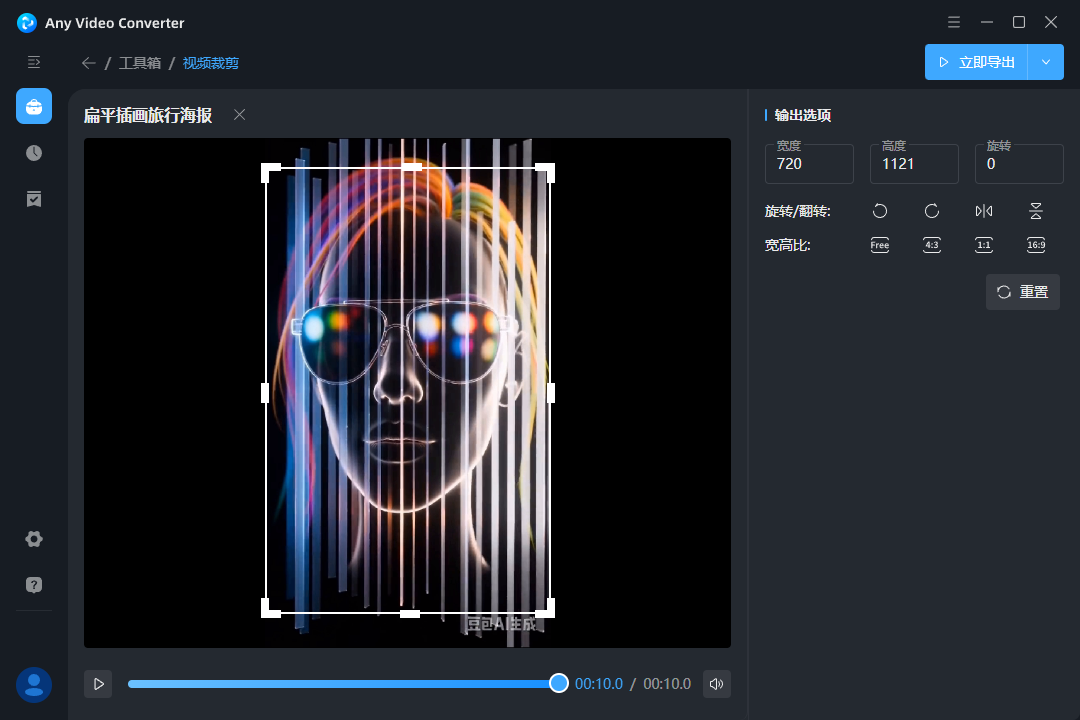Screen dimensions: 1080x720
Task: Expand the export button dropdown arrow
Action: click(x=1046, y=62)
